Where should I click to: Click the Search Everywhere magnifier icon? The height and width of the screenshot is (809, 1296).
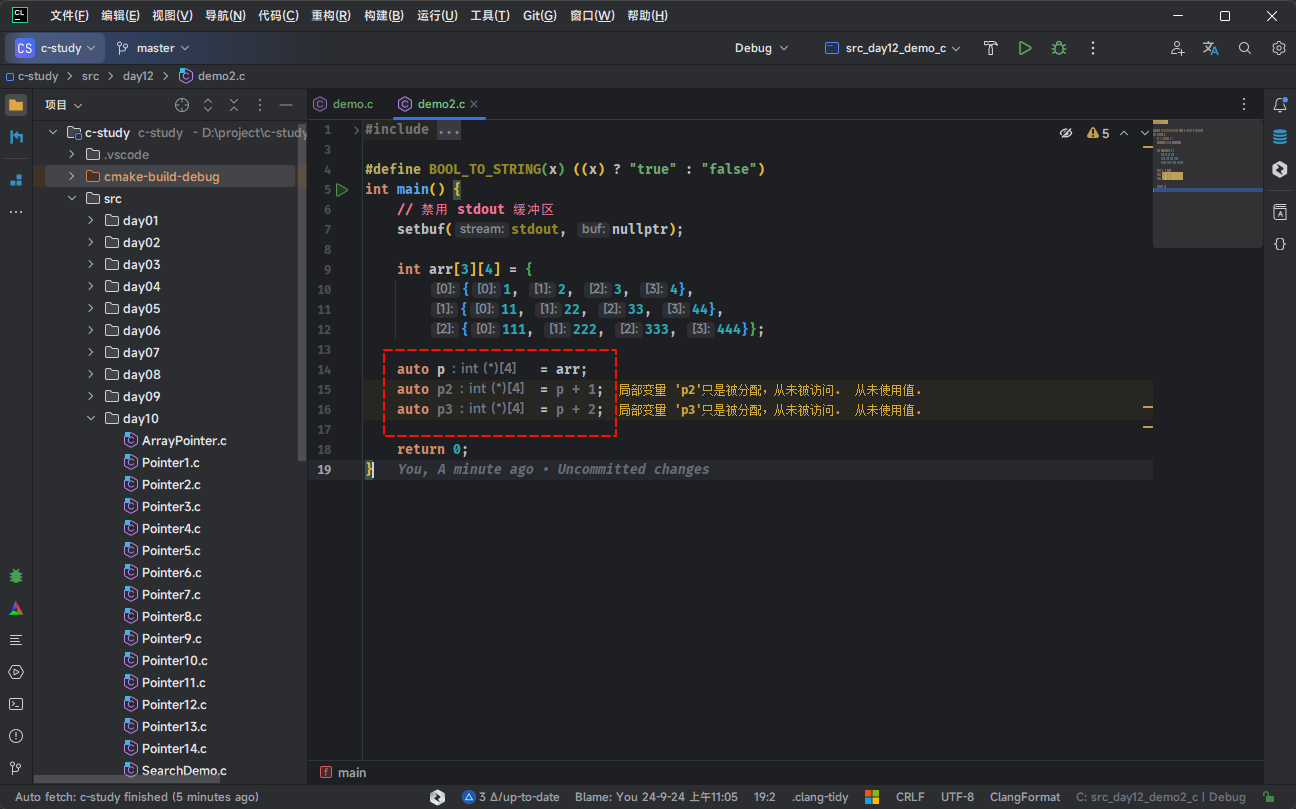pos(1245,48)
